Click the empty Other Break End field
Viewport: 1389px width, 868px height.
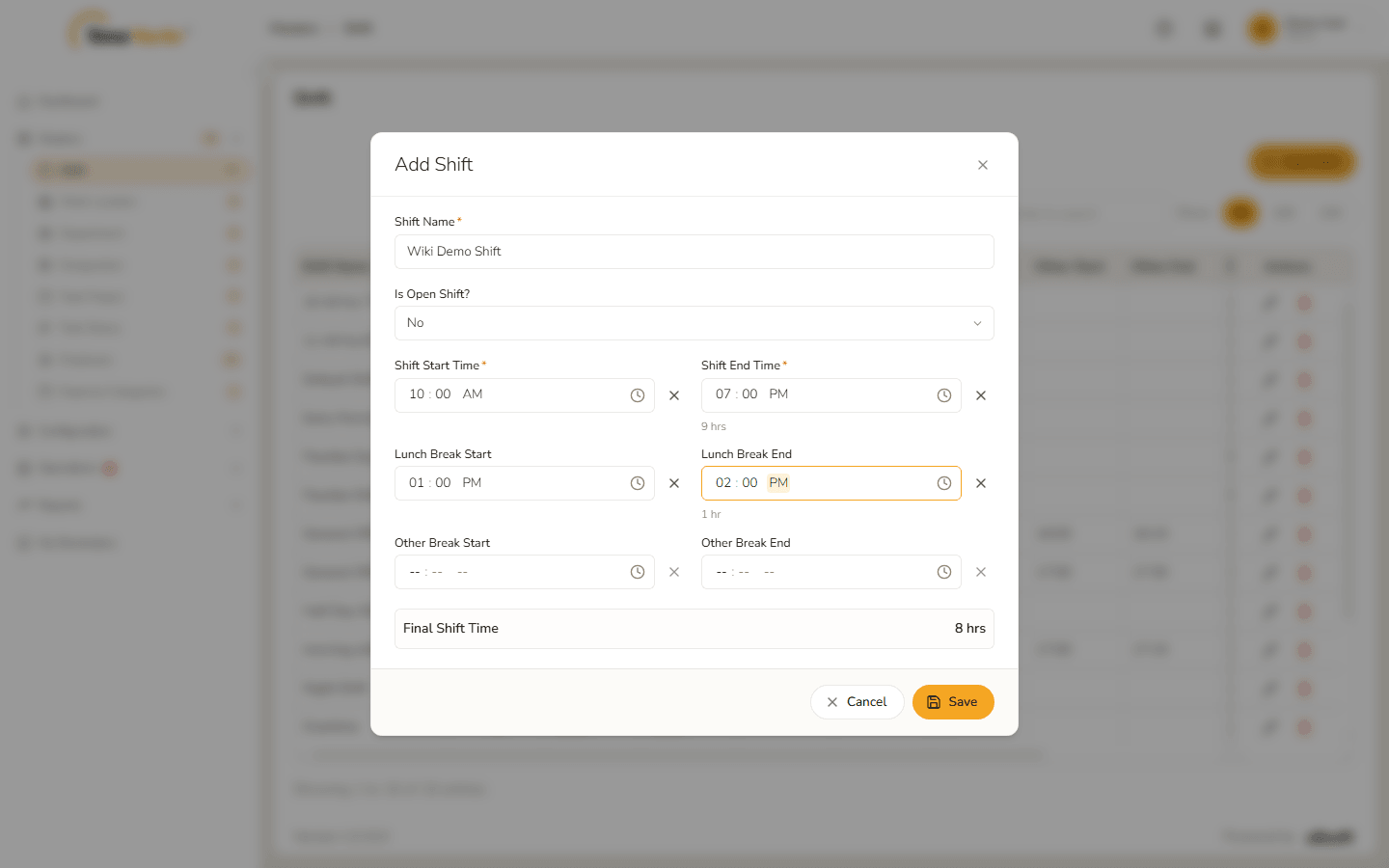coord(831,572)
